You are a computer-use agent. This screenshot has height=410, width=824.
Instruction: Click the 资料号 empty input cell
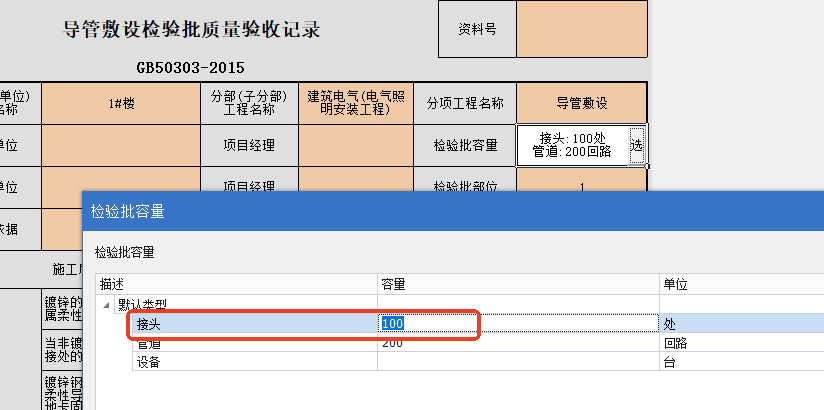pyautogui.click(x=582, y=29)
